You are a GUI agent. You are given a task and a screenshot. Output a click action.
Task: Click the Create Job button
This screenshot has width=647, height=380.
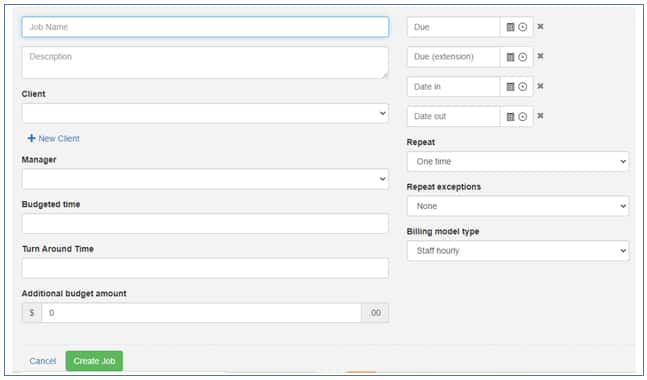click(94, 361)
